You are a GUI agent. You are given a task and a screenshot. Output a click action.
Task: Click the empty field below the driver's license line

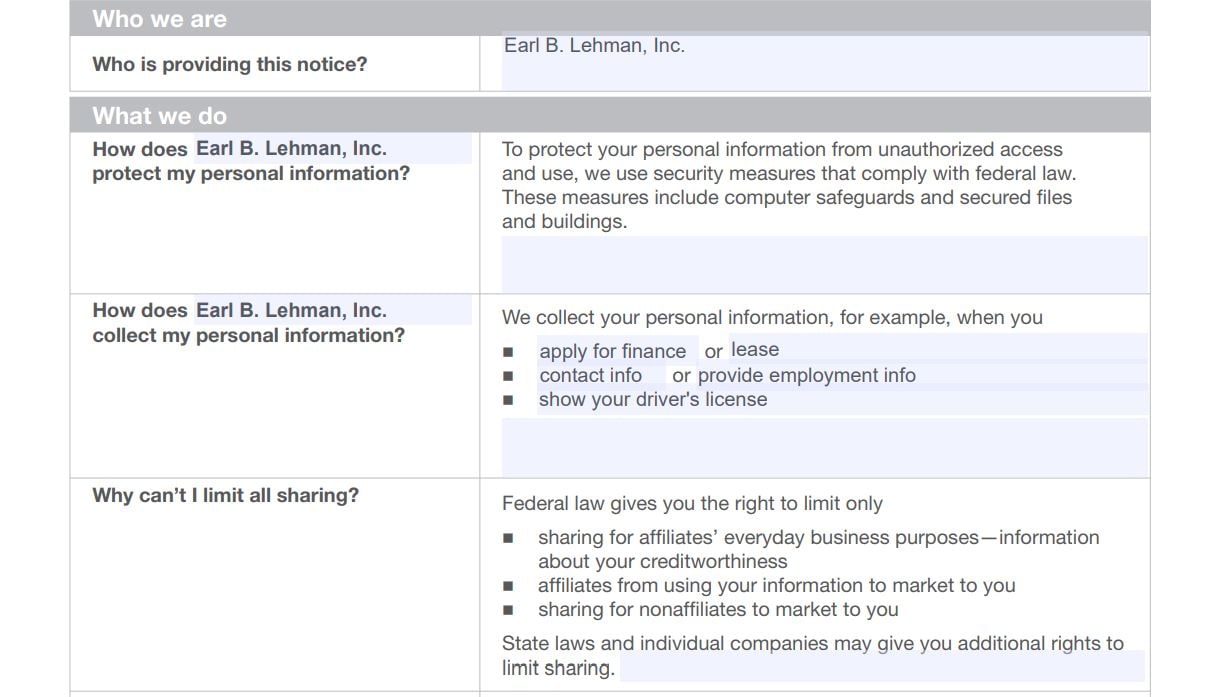[825, 447]
